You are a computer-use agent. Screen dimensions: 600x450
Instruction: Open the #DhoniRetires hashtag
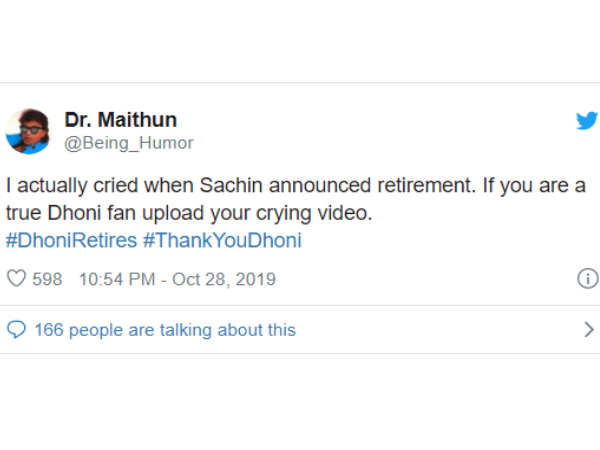[x=70, y=241]
